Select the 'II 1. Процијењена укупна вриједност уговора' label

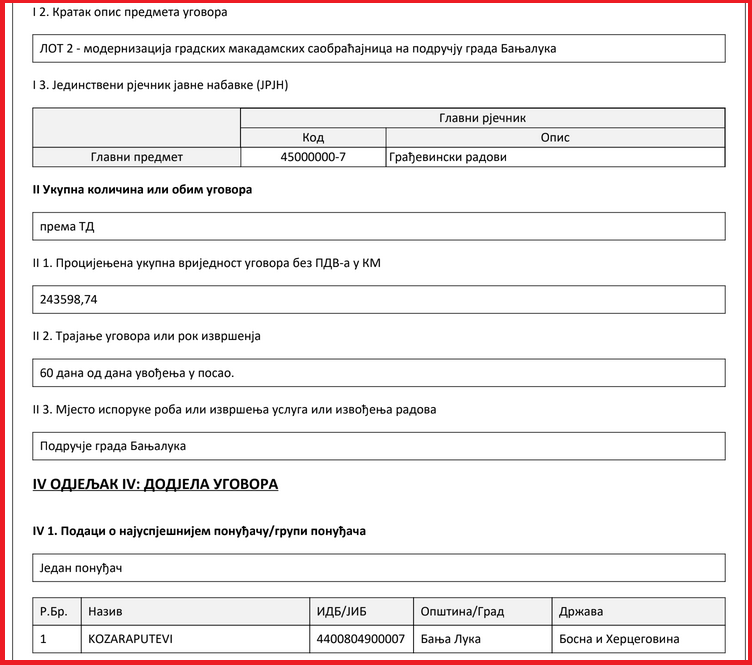[207, 263]
